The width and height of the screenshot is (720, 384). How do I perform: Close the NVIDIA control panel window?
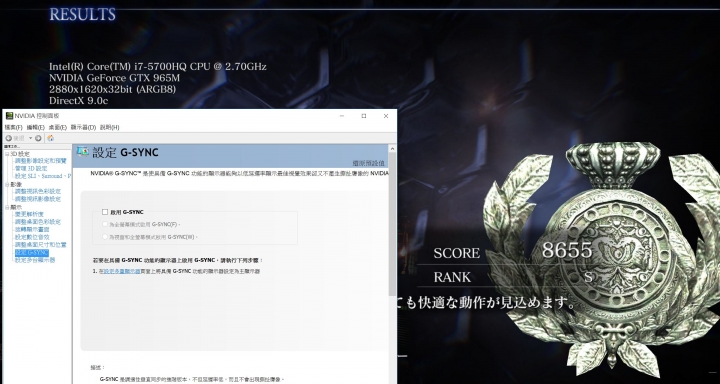(386, 116)
